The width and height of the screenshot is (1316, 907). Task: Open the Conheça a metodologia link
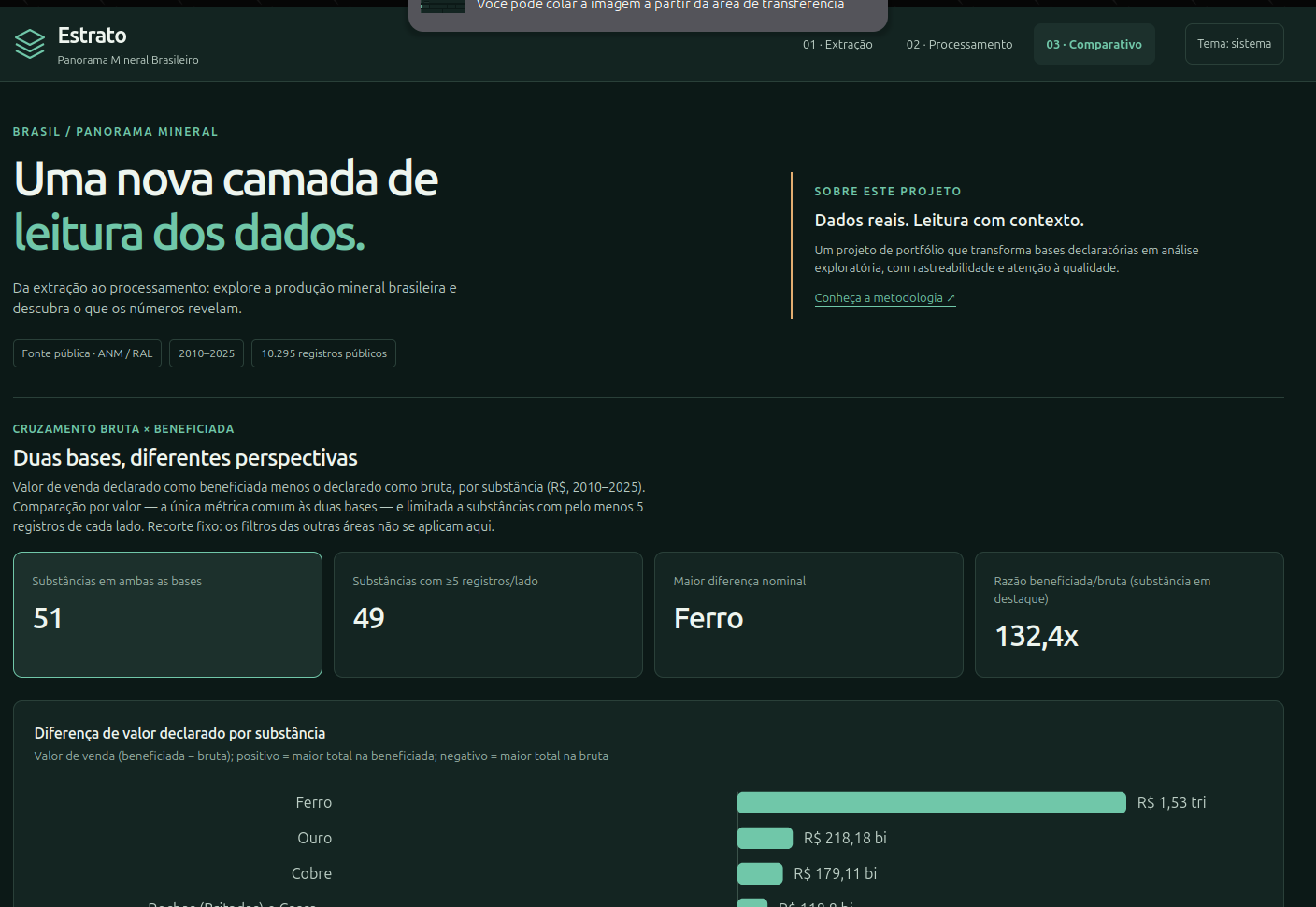click(885, 298)
